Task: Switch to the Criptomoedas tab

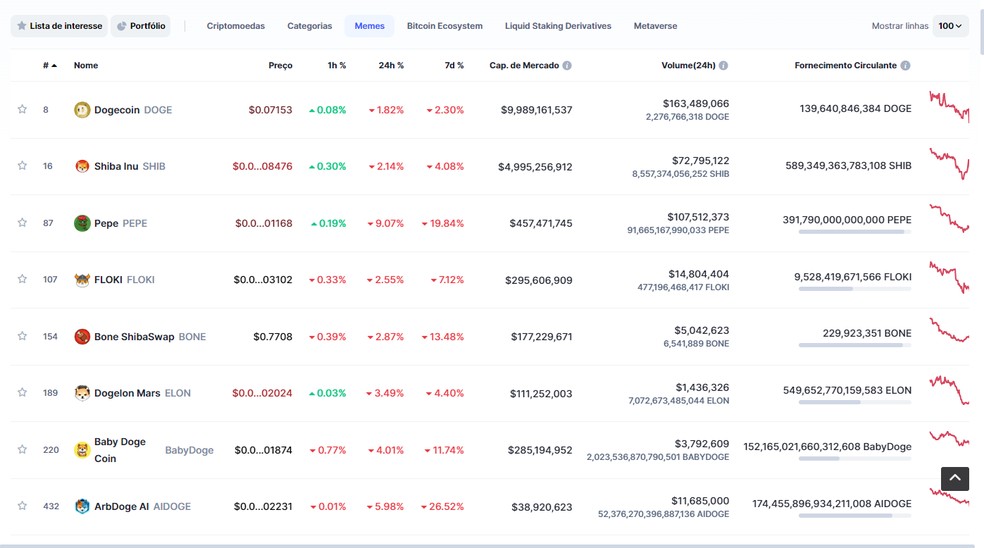Action: [236, 26]
